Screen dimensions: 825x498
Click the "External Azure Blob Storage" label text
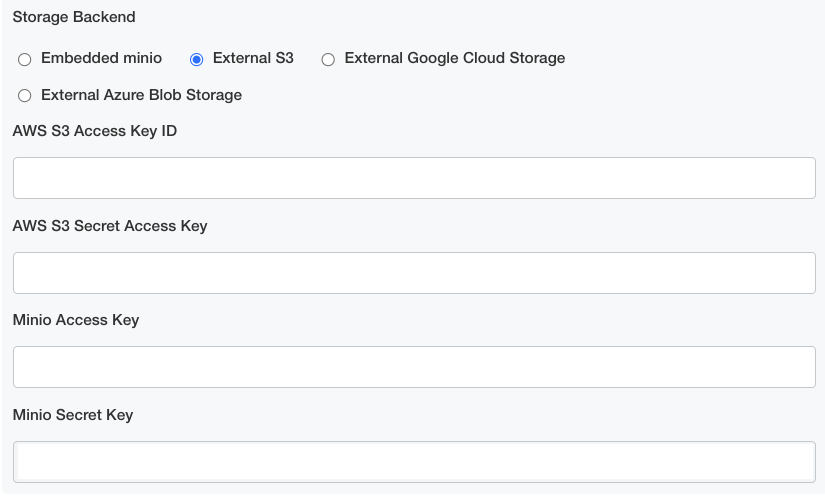(141, 95)
